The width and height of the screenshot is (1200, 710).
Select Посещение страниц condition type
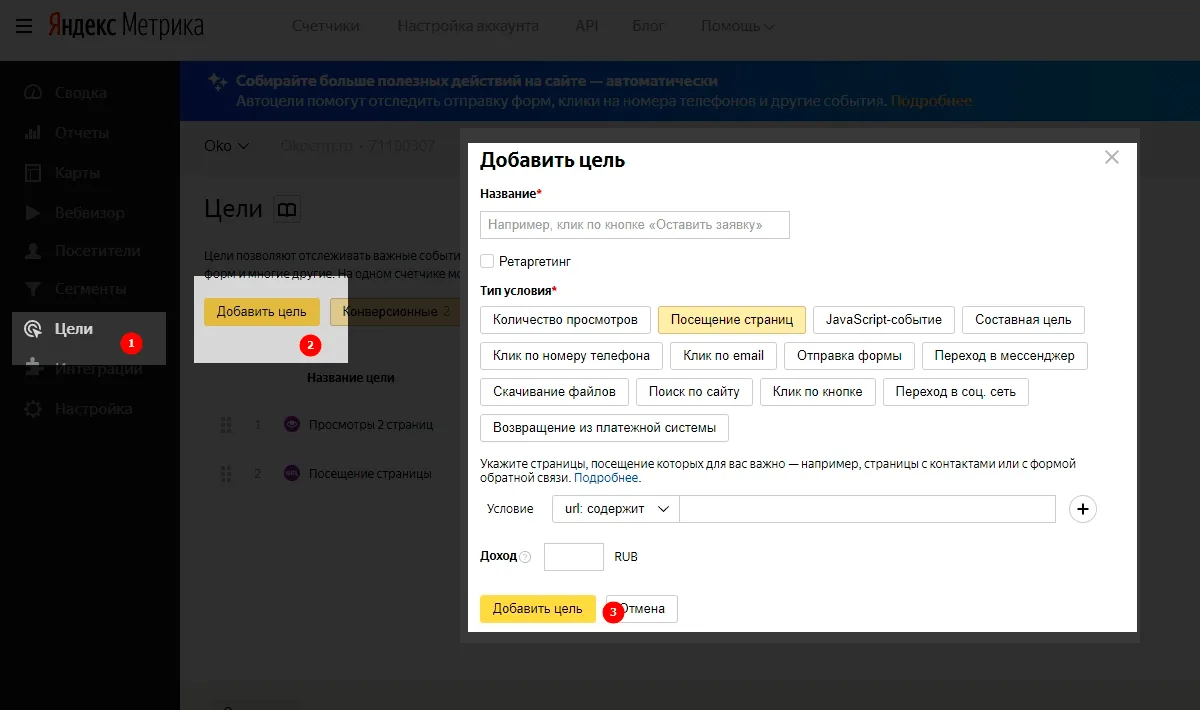pos(732,320)
